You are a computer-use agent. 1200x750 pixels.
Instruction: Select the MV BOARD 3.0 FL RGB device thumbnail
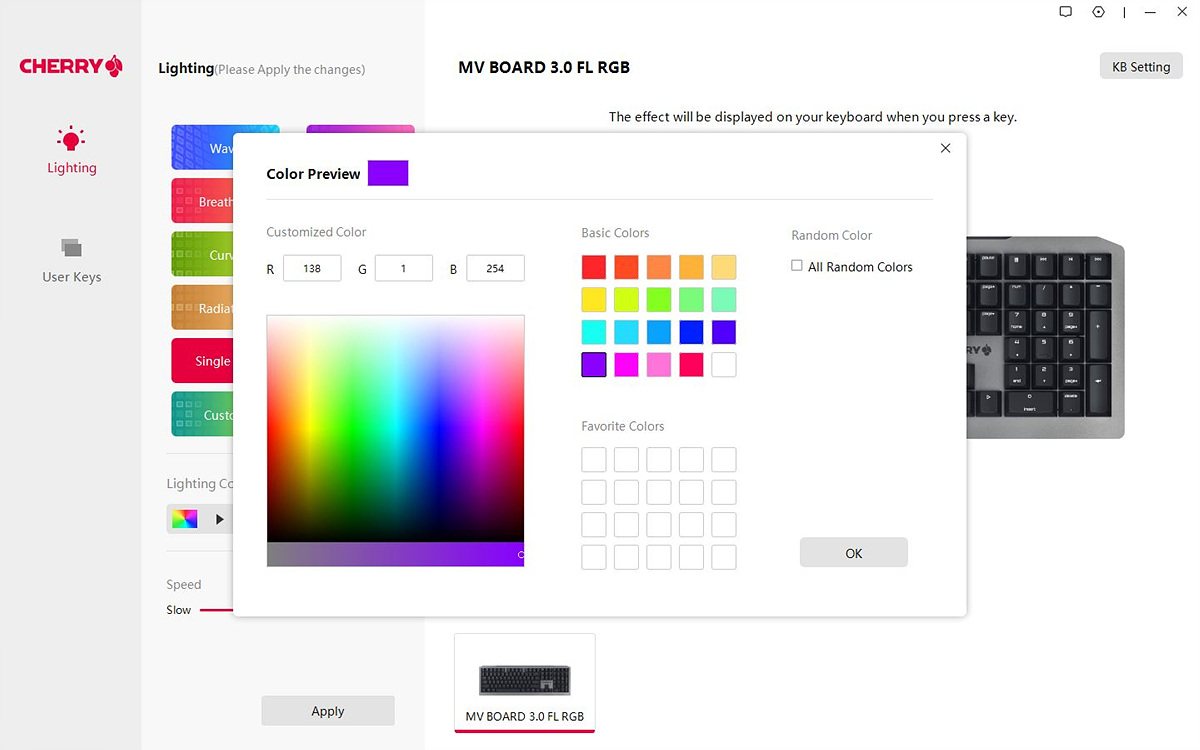(x=525, y=682)
